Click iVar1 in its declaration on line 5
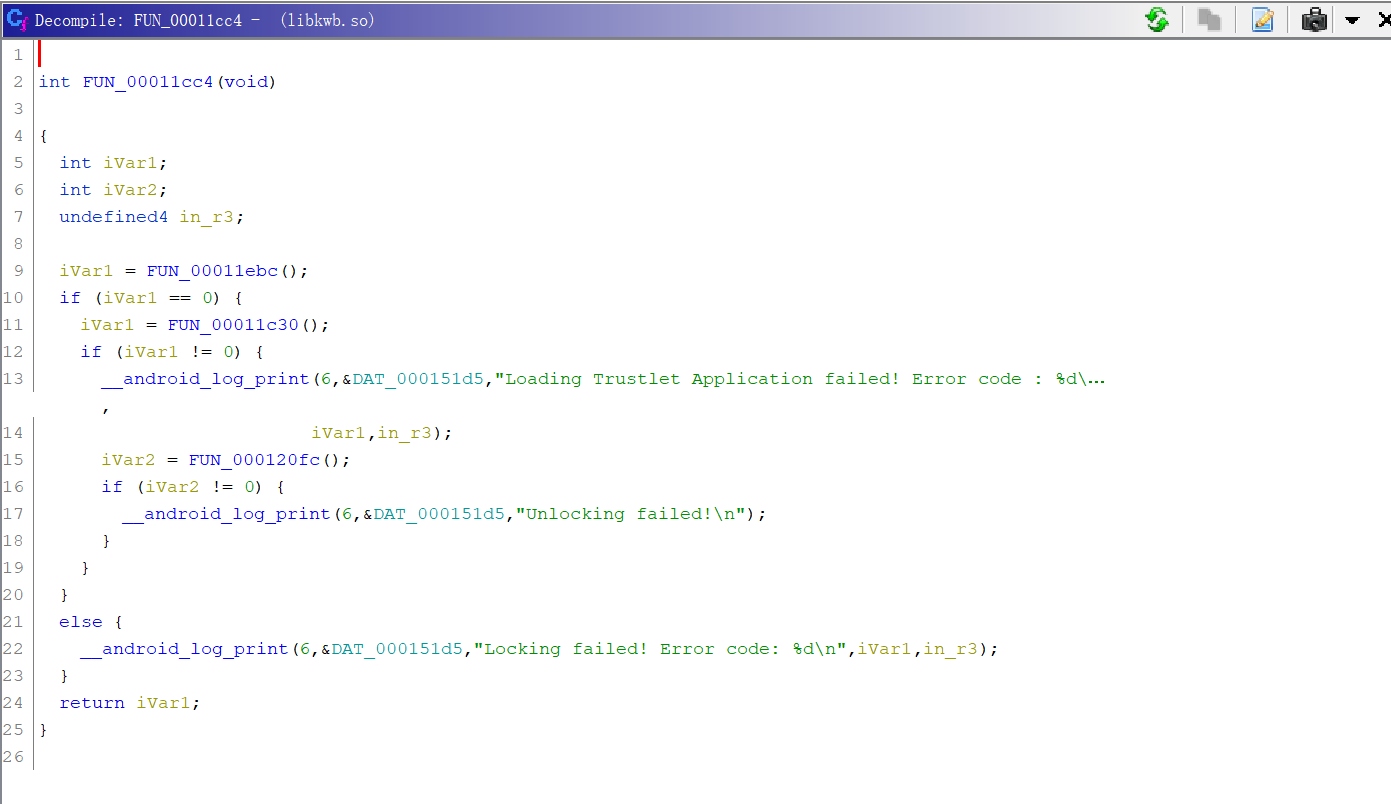The image size is (1391, 804). [x=130, y=163]
